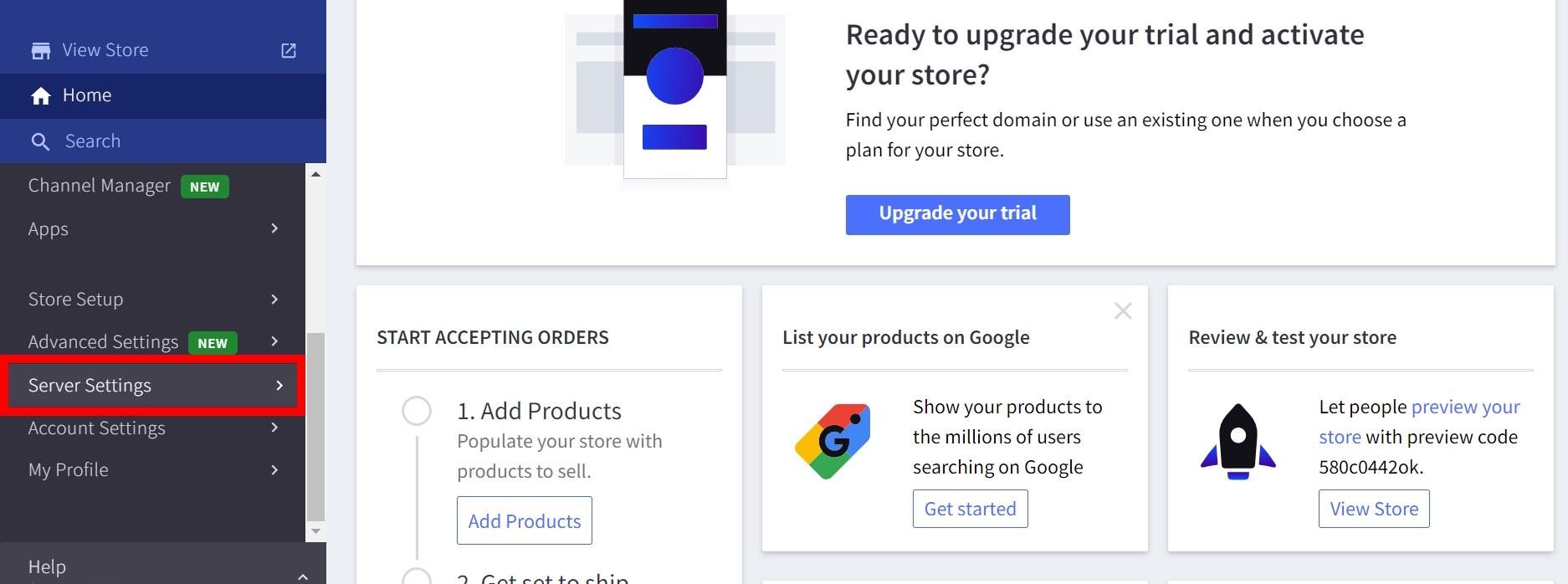
Task: Dismiss the List products on Google card
Action: click(x=1123, y=311)
